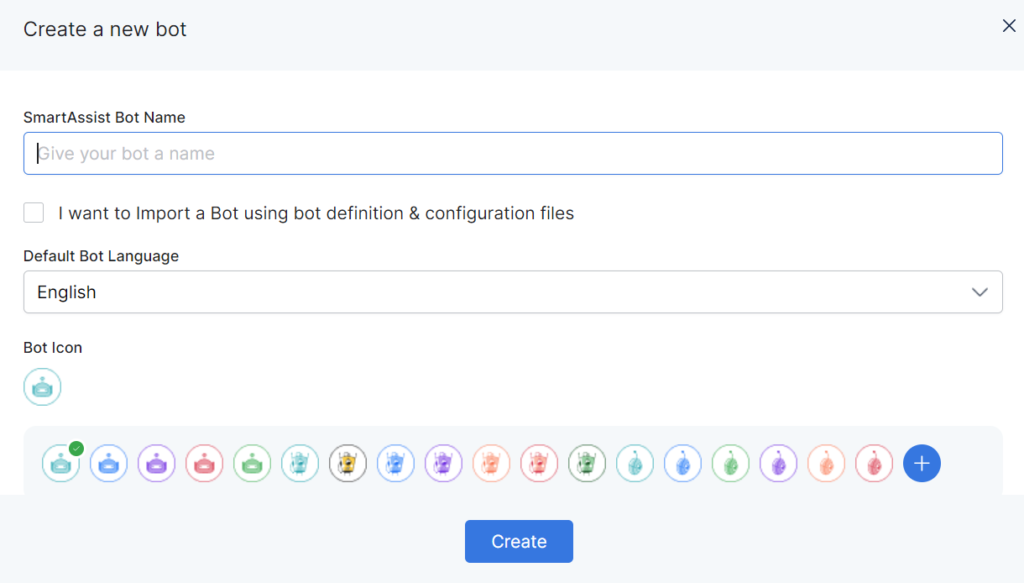
Task: Open the Default Bot Language dropdown
Action: click(512, 291)
